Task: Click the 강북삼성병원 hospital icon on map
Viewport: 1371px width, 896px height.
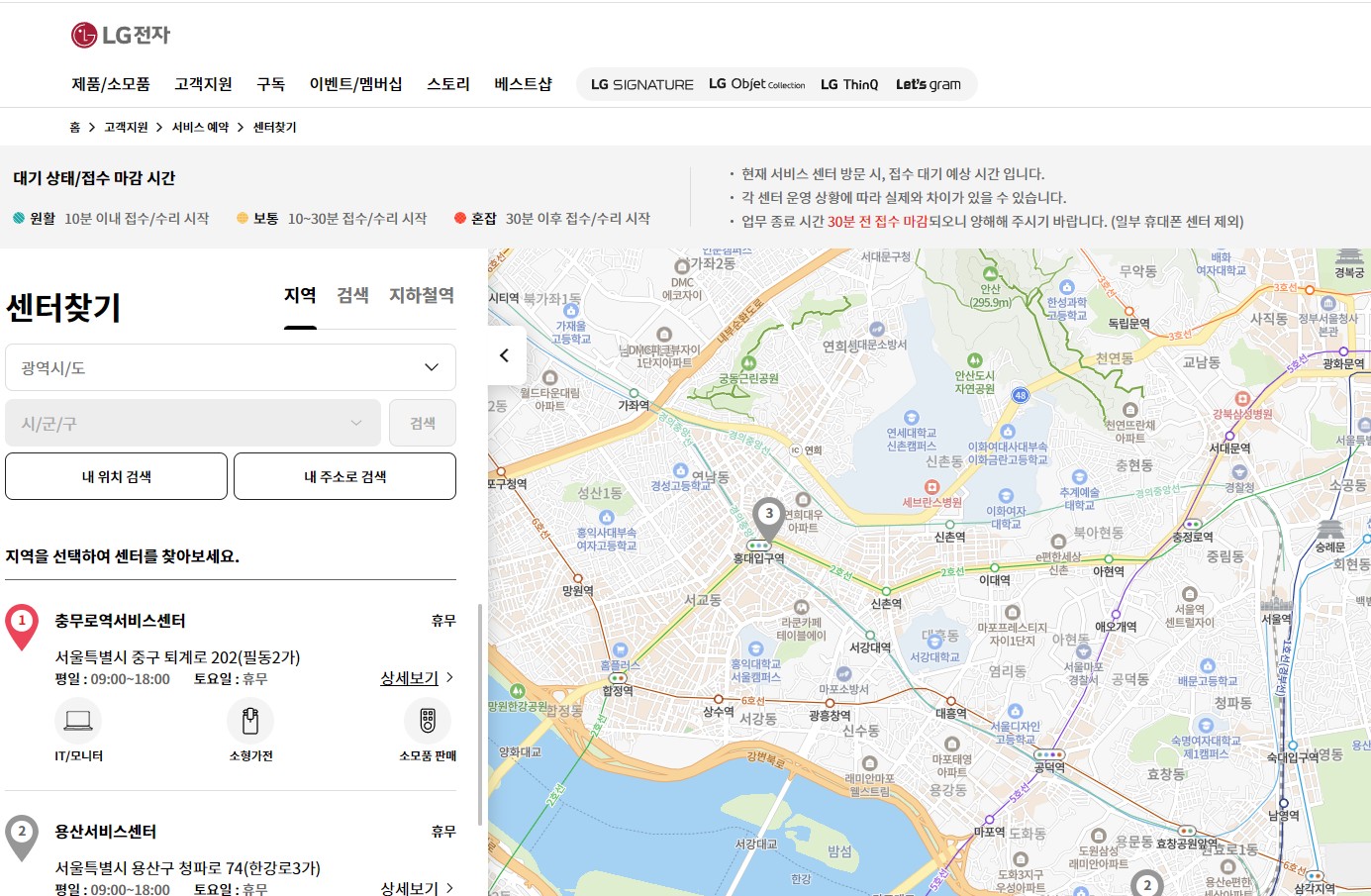Action: [1242, 399]
